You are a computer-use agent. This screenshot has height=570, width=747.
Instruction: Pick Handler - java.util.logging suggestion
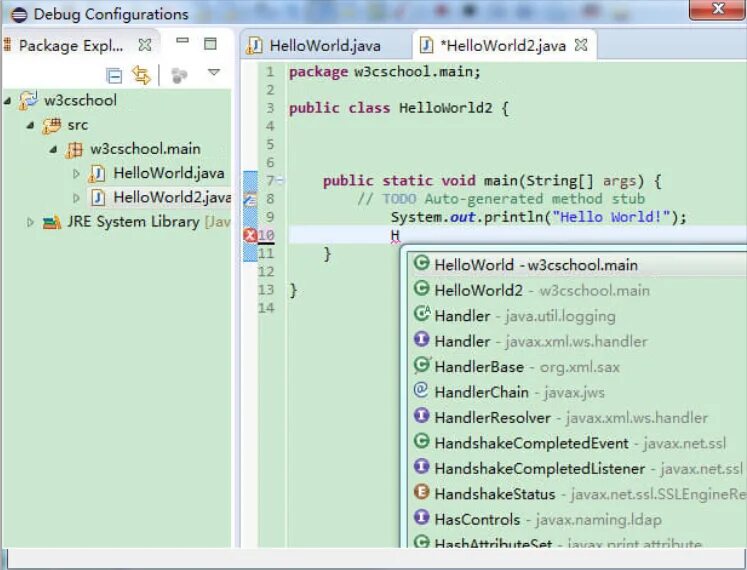(576, 316)
